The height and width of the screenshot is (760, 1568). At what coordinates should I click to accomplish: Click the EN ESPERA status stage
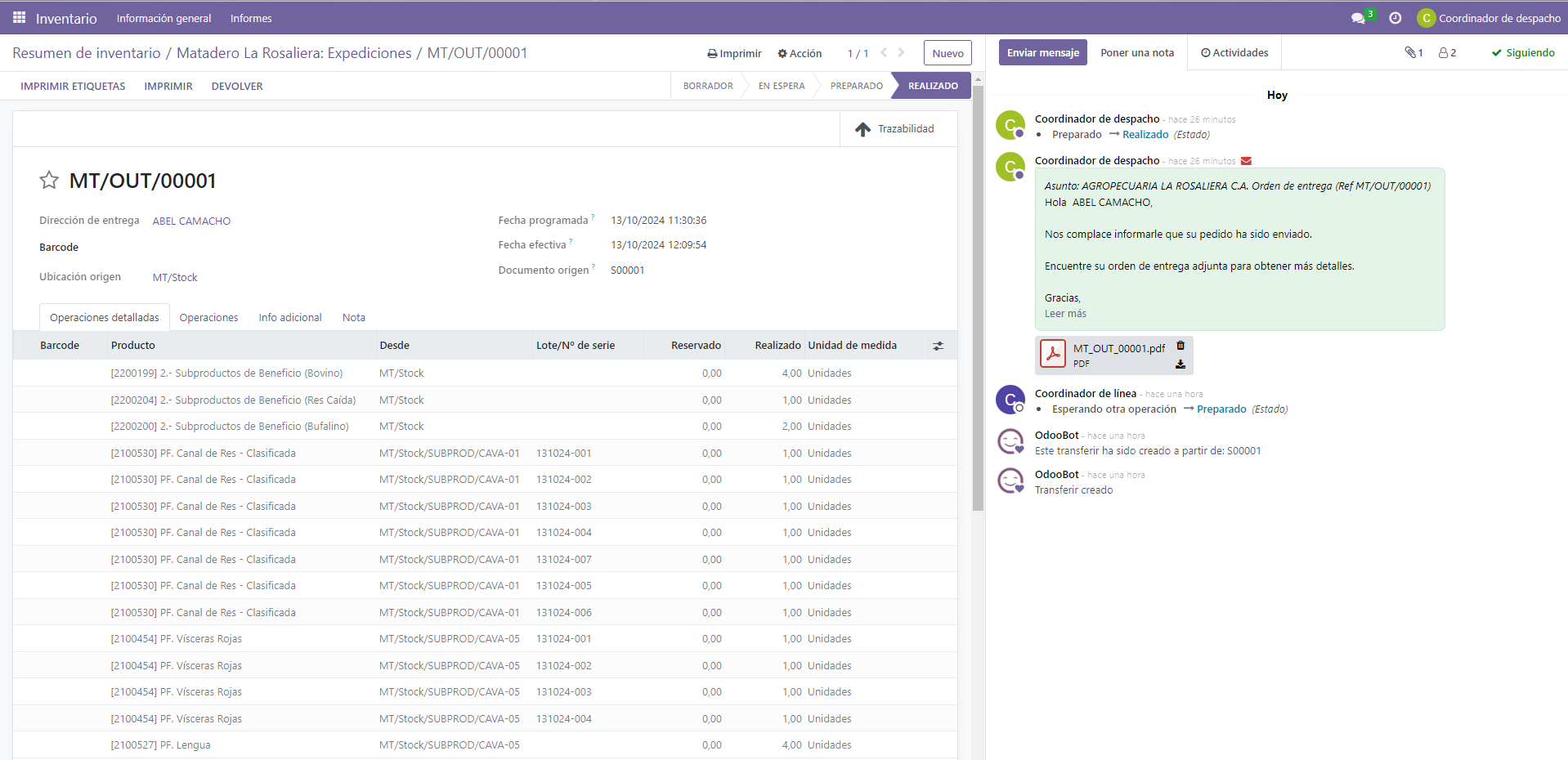click(x=782, y=86)
